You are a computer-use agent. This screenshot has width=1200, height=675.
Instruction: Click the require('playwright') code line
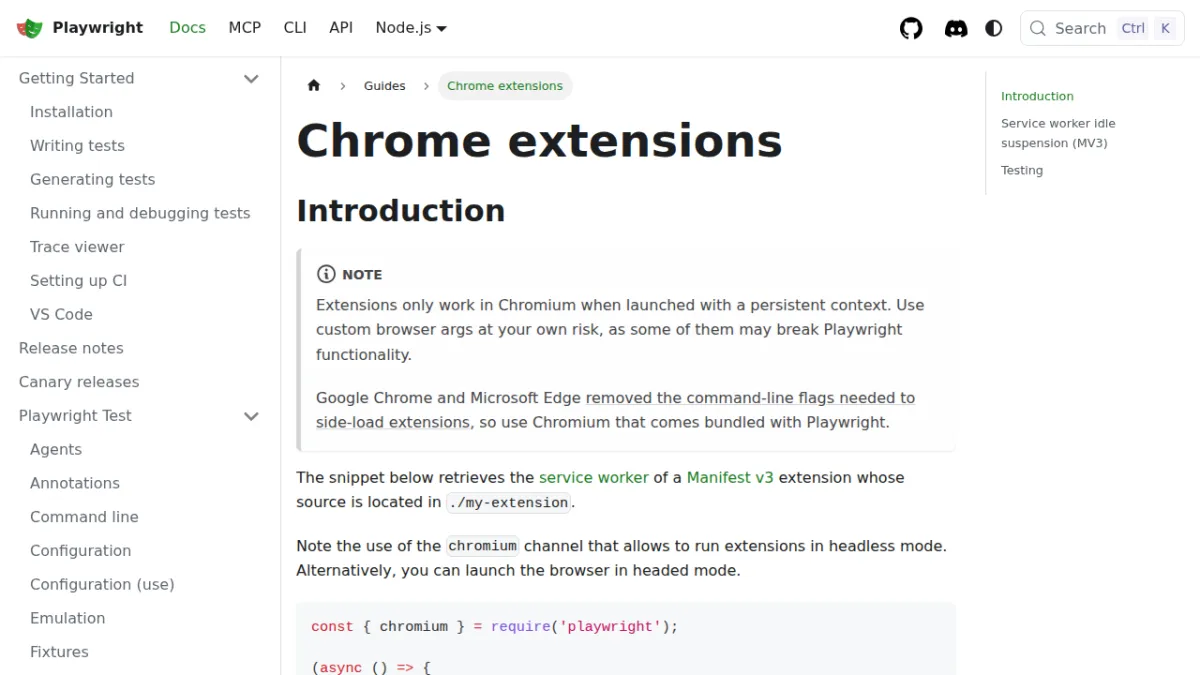coord(495,627)
